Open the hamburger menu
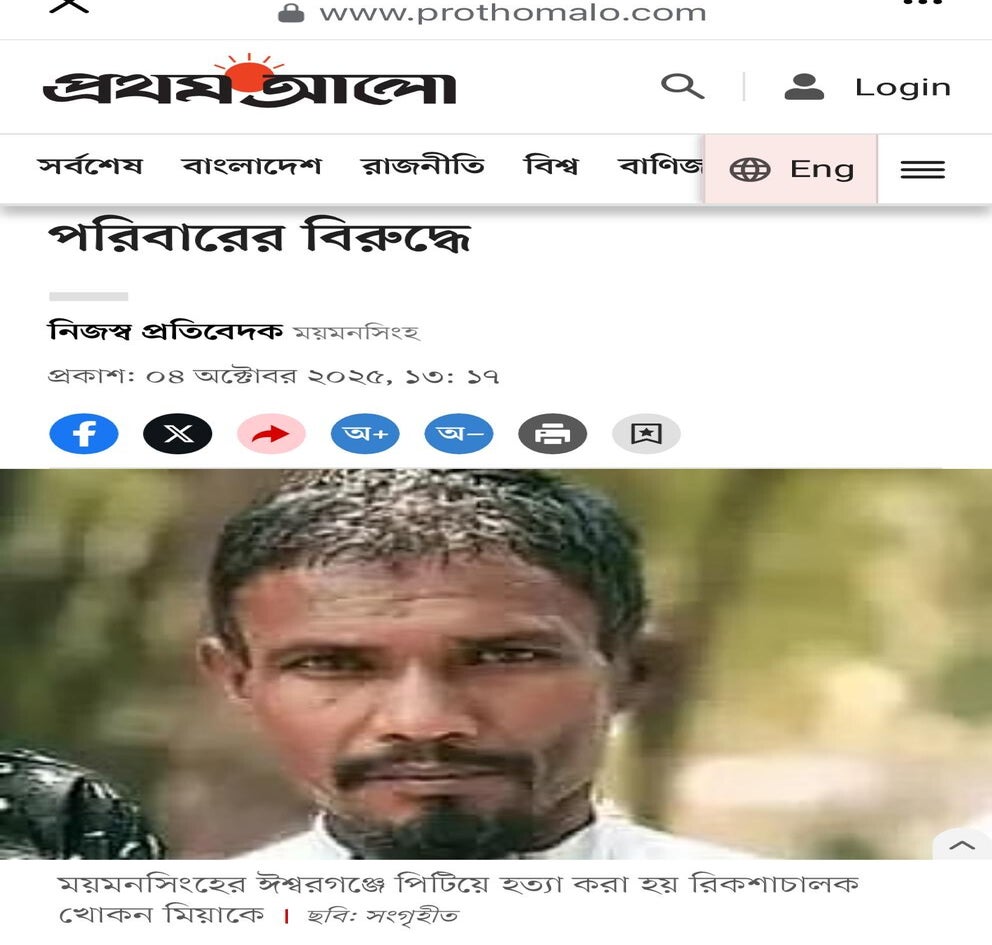The image size is (992, 945). (x=922, y=169)
